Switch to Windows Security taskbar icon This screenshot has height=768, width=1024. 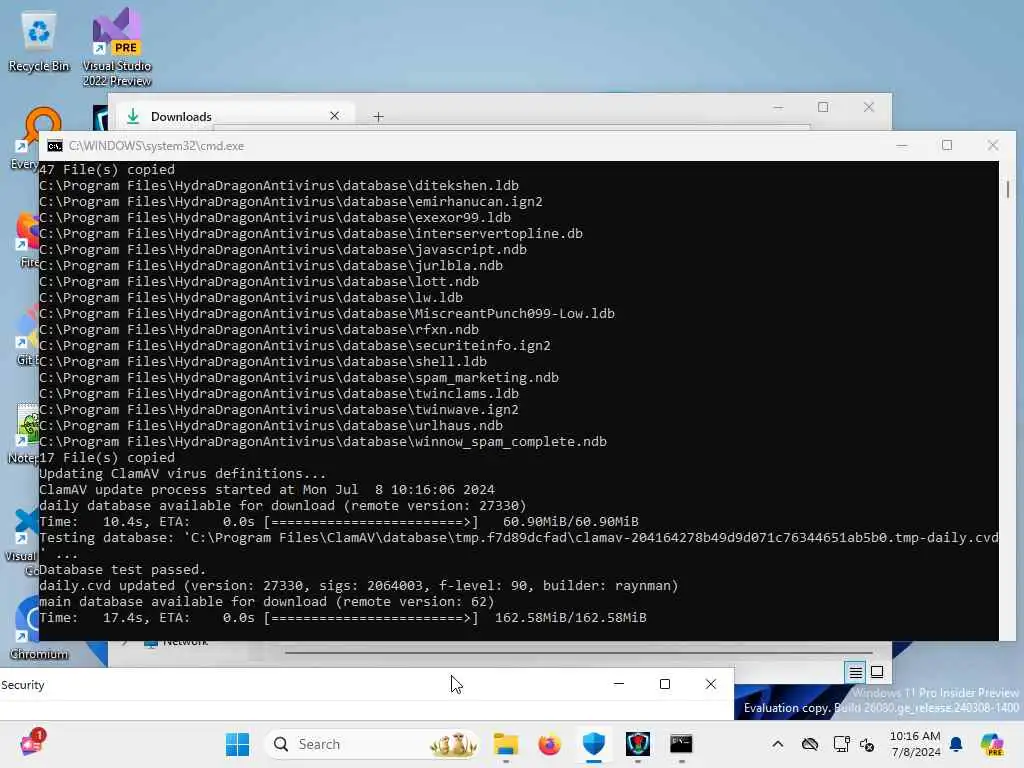click(594, 744)
